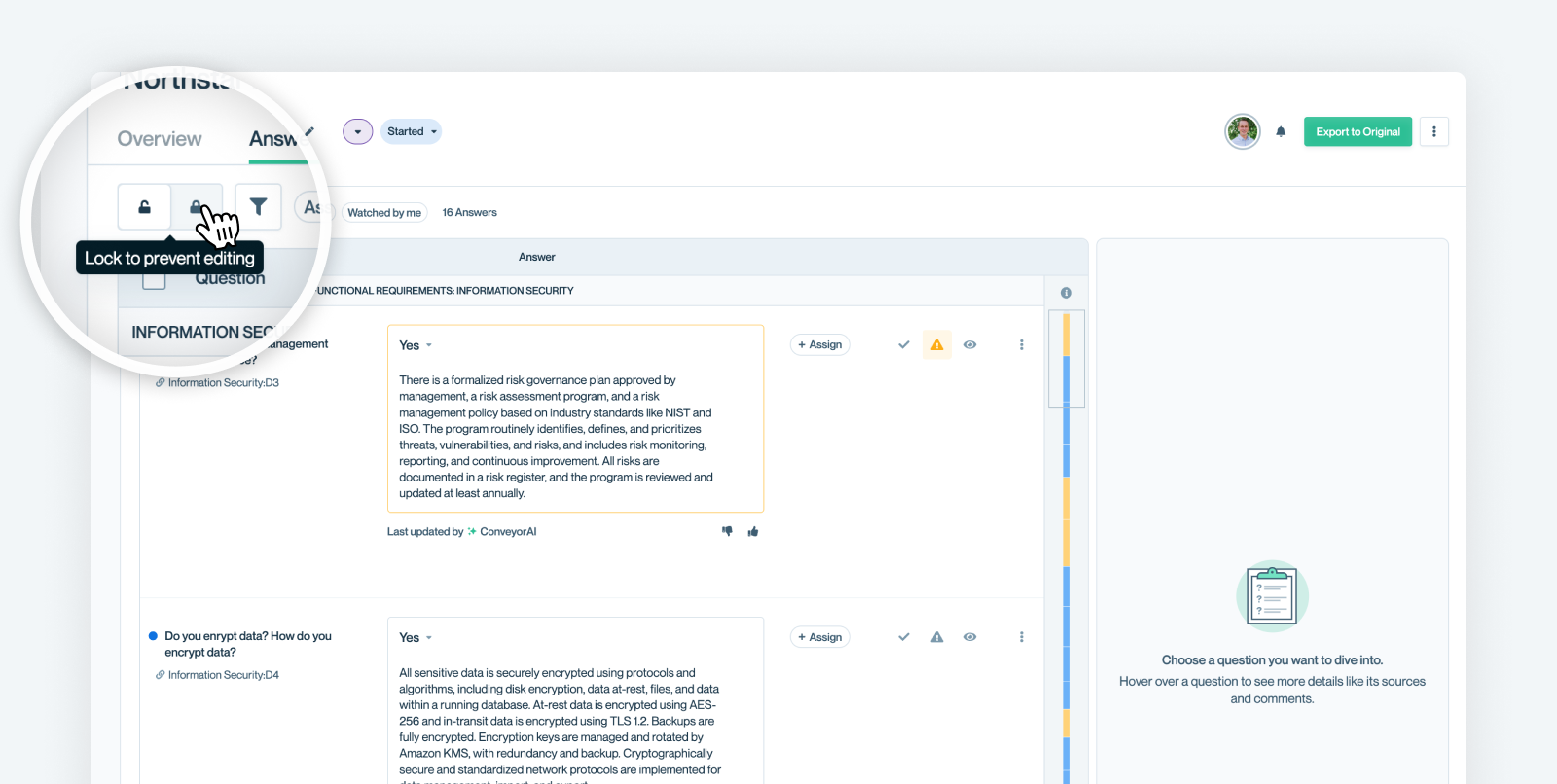Viewport: 1557px width, 784px height.
Task: Toggle watch eye on the encryption answer
Action: (970, 637)
